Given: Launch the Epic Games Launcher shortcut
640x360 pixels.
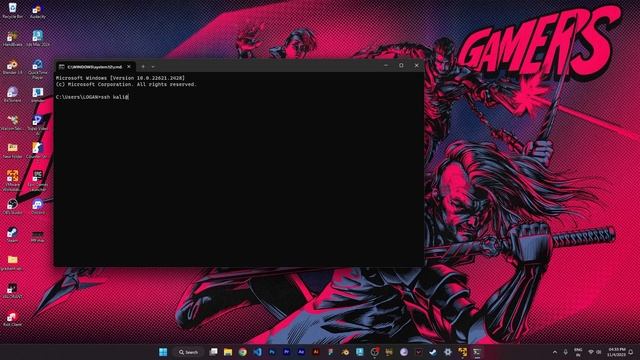Looking at the screenshot, I should pos(38,181).
